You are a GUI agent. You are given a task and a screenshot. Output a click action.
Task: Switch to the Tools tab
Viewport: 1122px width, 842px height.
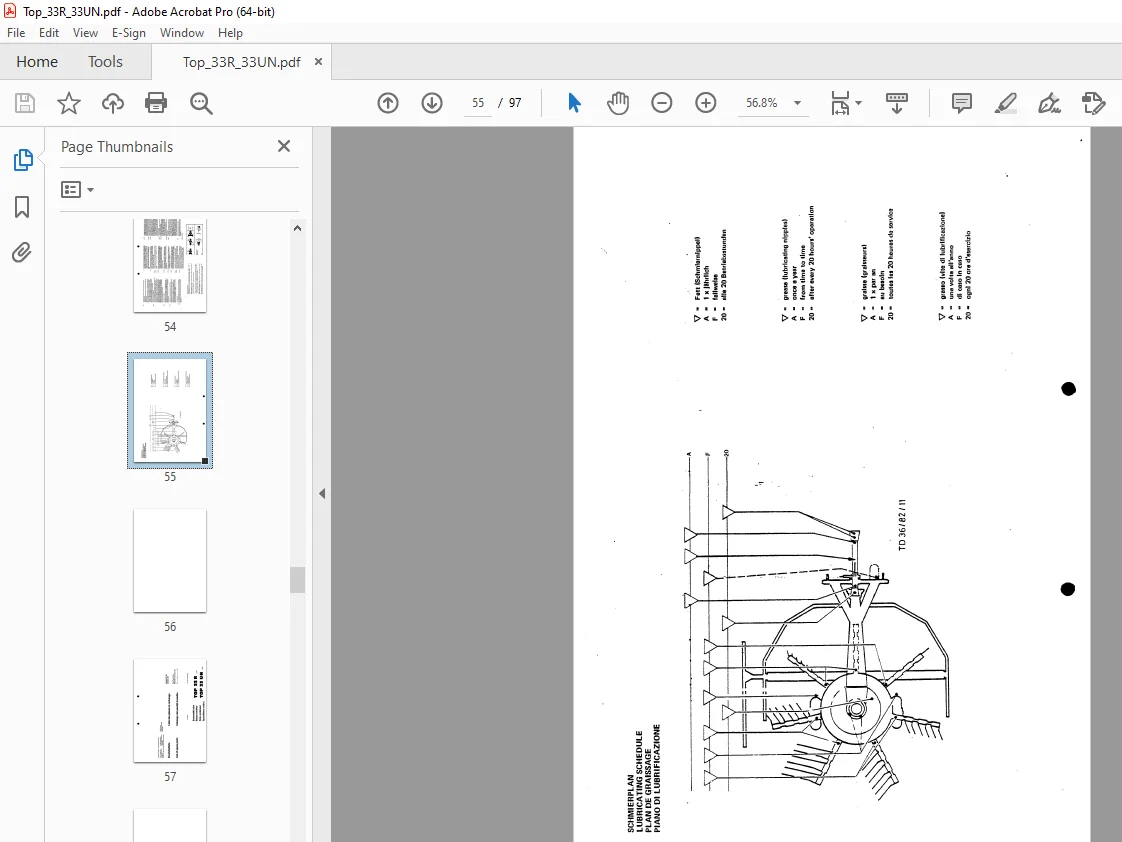tap(105, 62)
